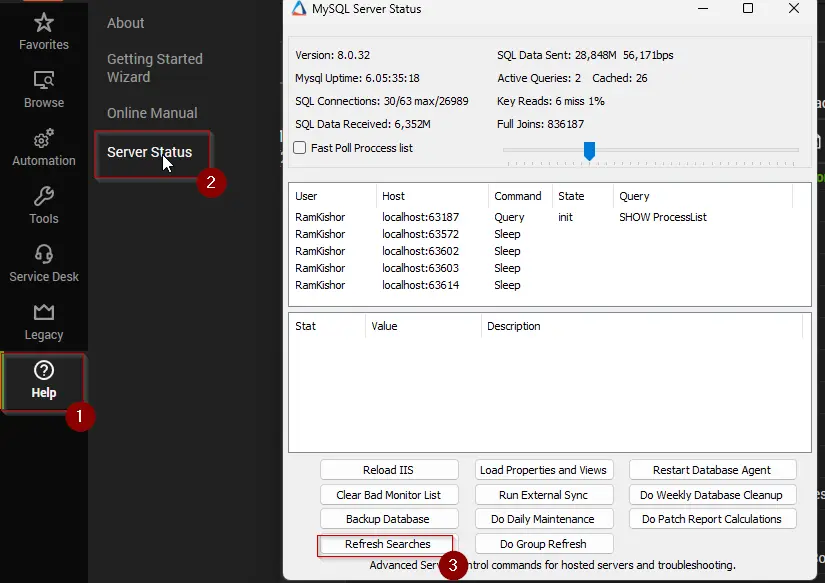Click the Backup Database button
The height and width of the screenshot is (583, 825).
coord(389,519)
